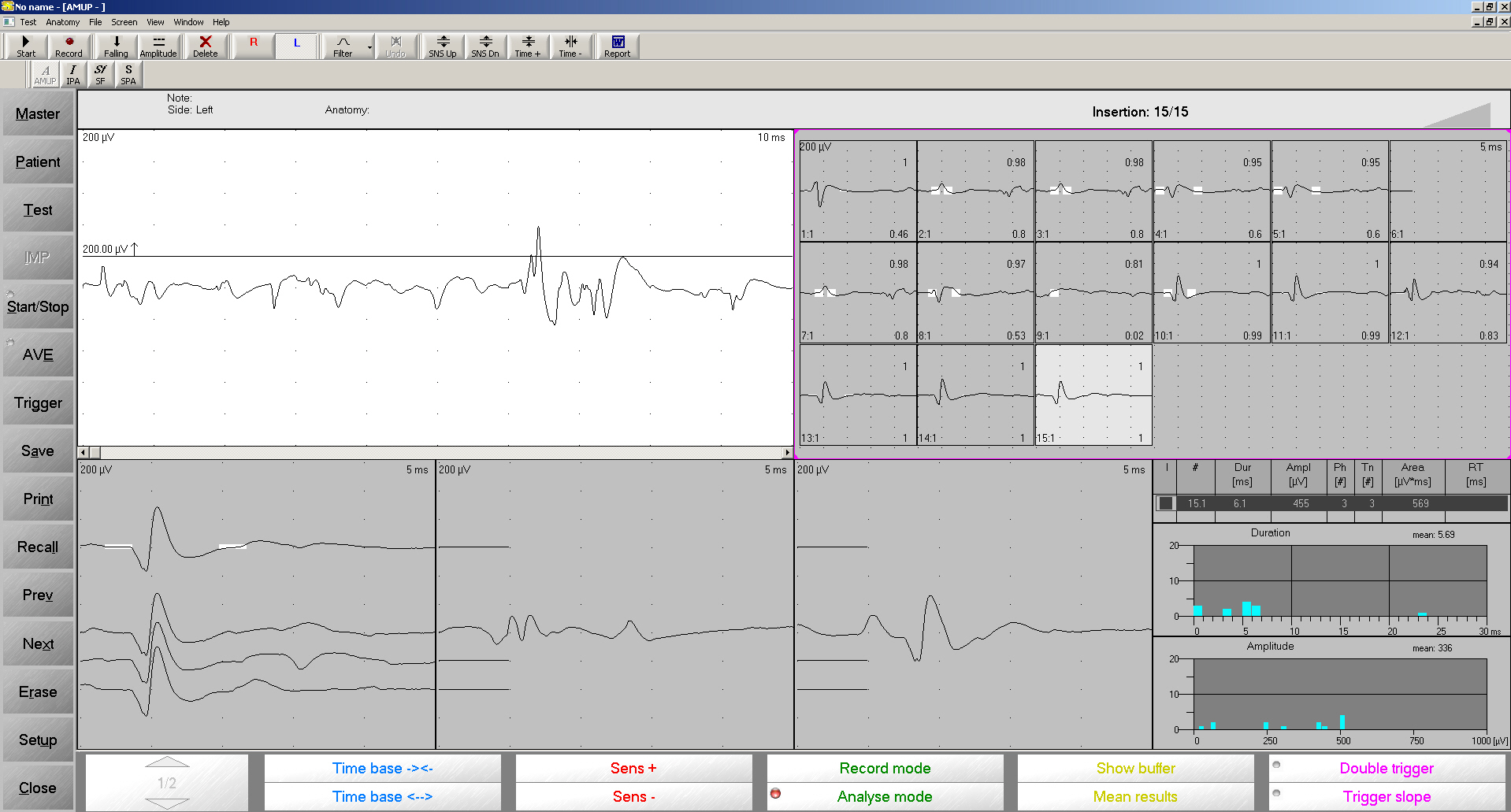
Task: Toggle the Double trigger option
Action: [1387, 769]
